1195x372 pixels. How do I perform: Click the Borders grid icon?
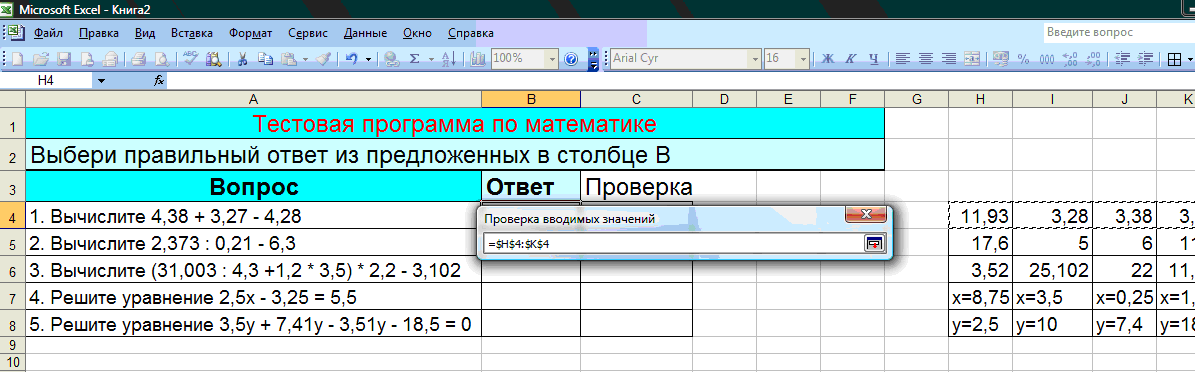pos(1174,59)
